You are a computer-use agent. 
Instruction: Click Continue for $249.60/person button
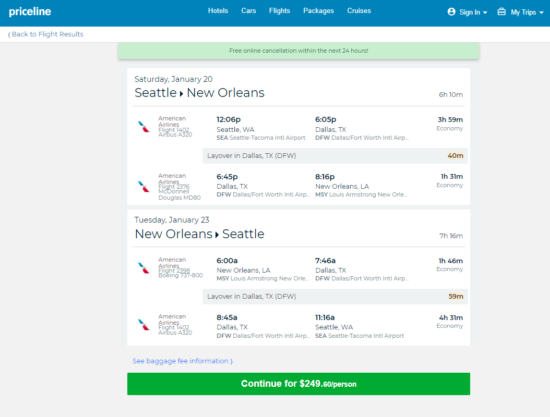pyautogui.click(x=299, y=384)
